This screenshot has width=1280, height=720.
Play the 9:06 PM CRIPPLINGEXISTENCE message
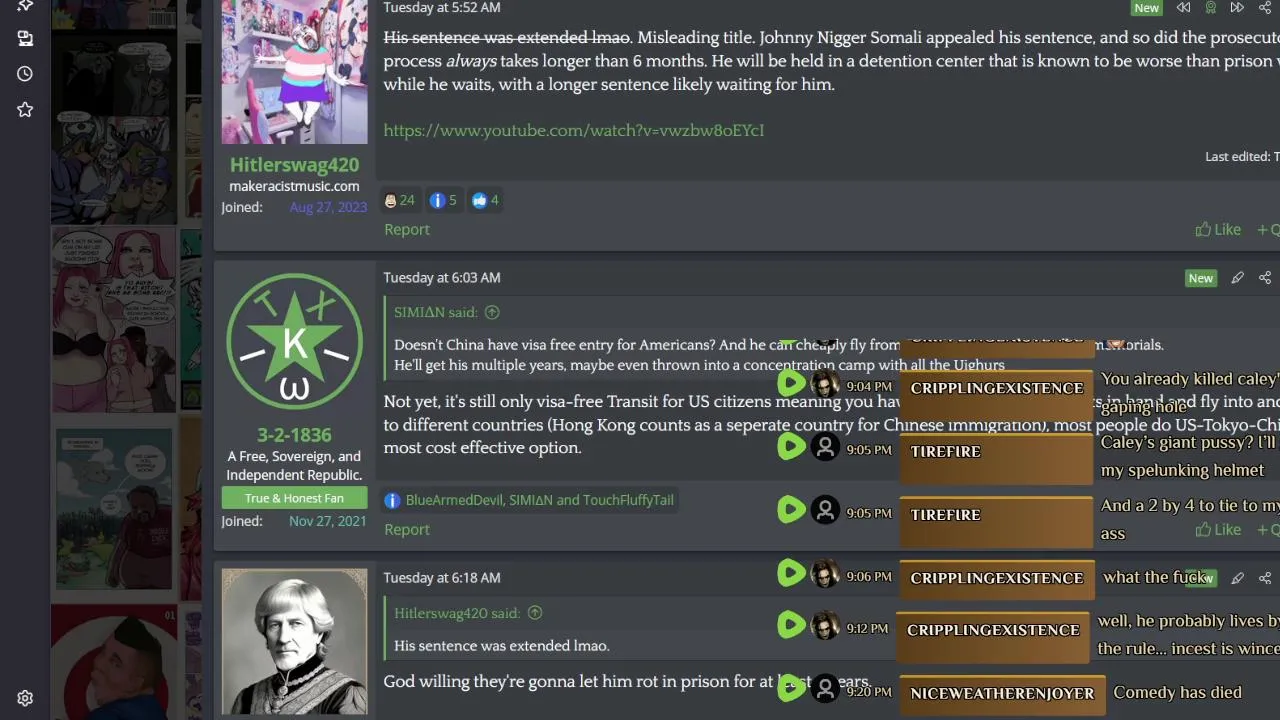790,573
